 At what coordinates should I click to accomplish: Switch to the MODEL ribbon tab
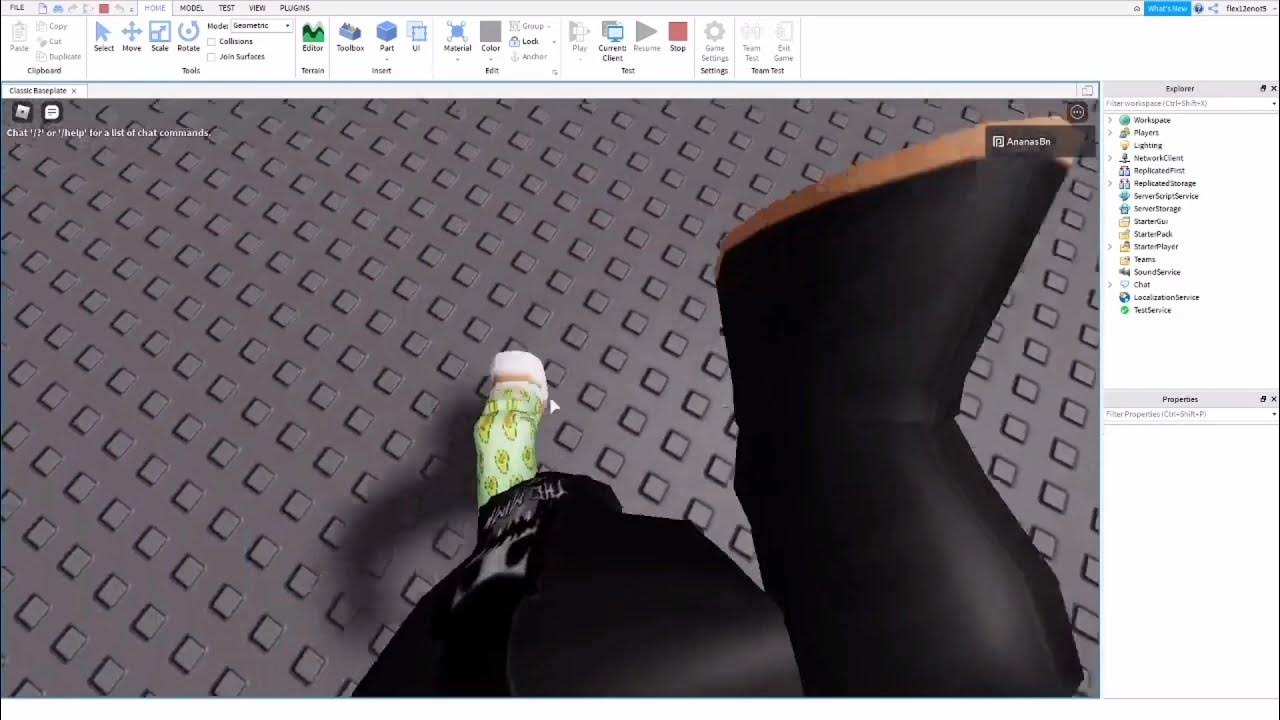pos(191,8)
